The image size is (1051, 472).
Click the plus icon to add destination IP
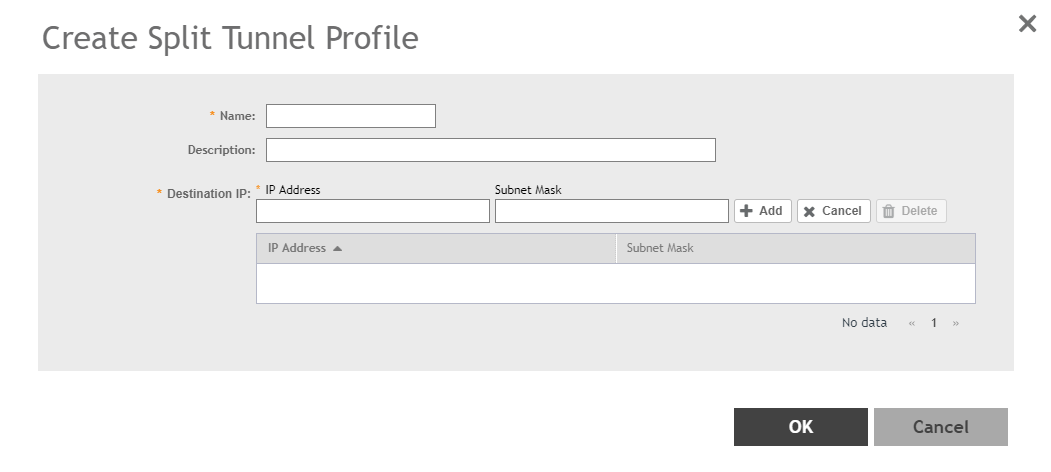pyautogui.click(x=746, y=211)
